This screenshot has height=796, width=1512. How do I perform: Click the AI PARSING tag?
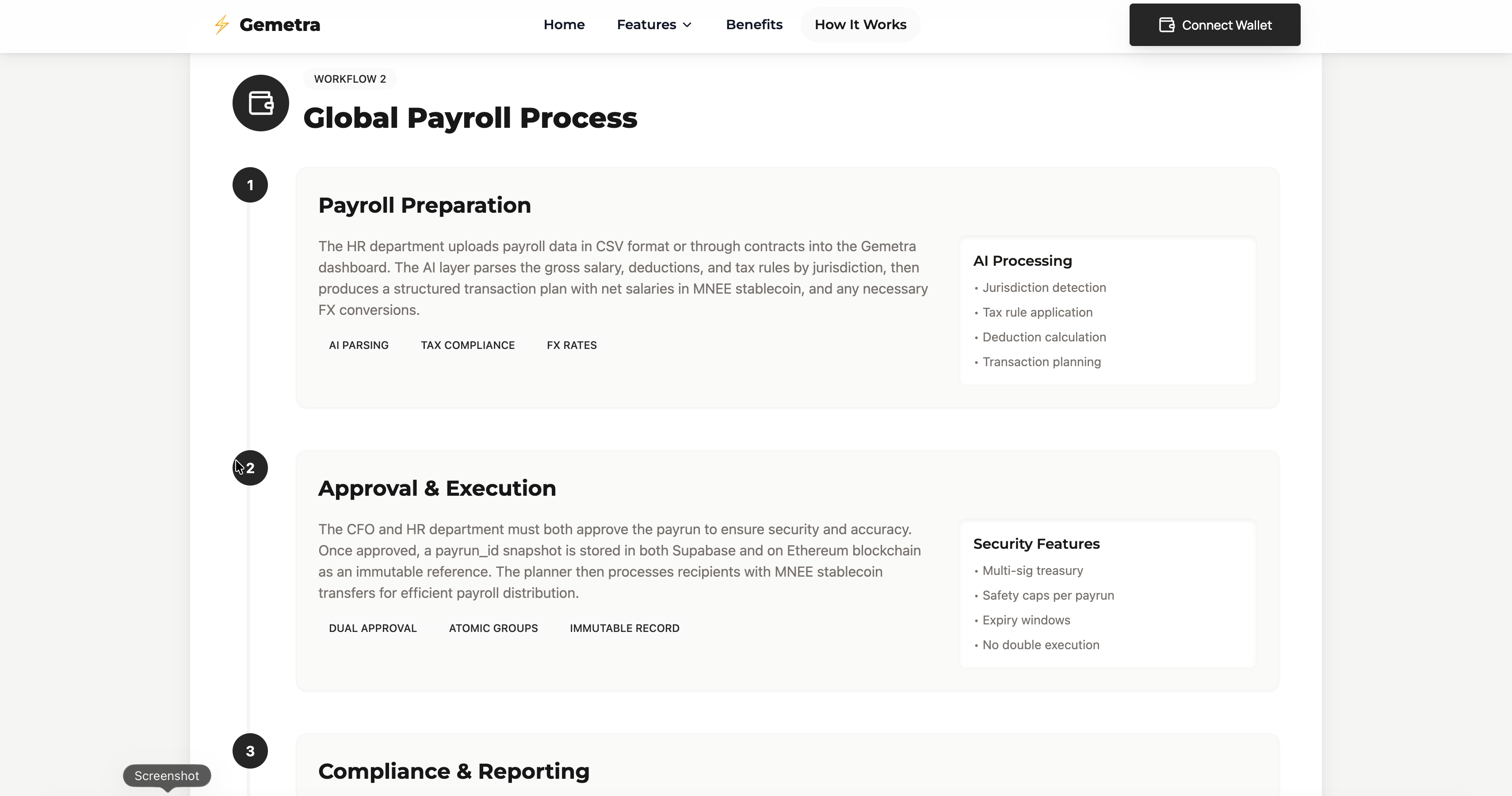click(x=359, y=345)
